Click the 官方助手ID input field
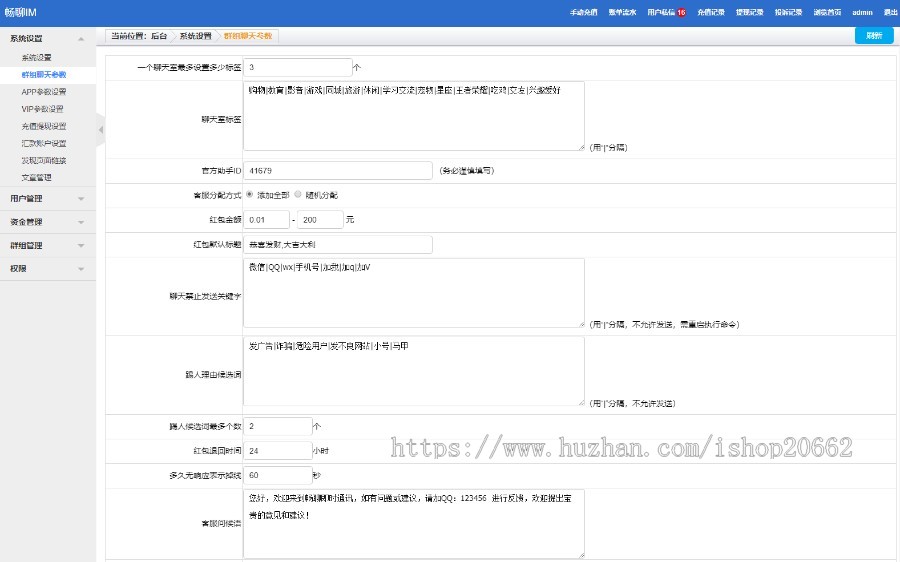Image resolution: width=900 pixels, height=562 pixels. click(x=337, y=170)
